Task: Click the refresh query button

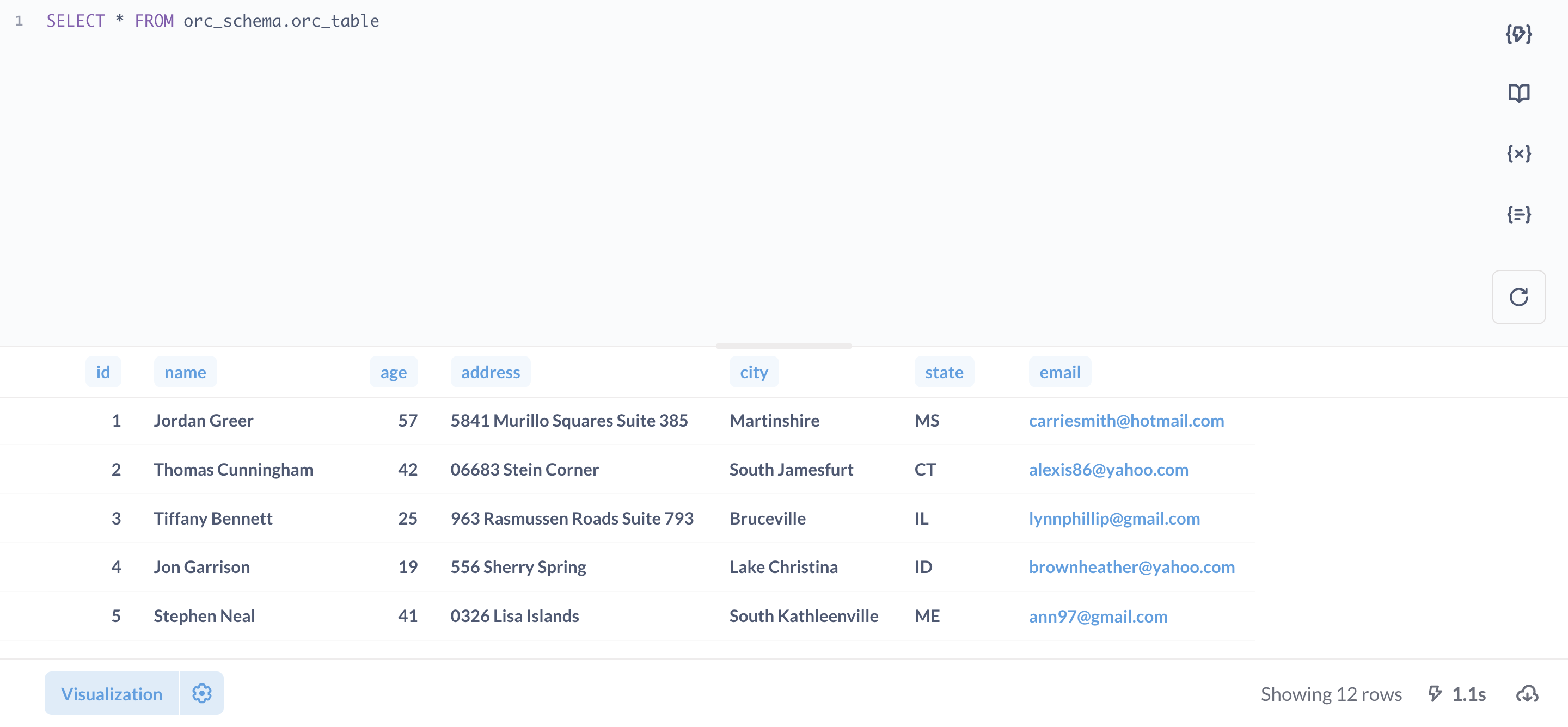Action: (x=1518, y=297)
